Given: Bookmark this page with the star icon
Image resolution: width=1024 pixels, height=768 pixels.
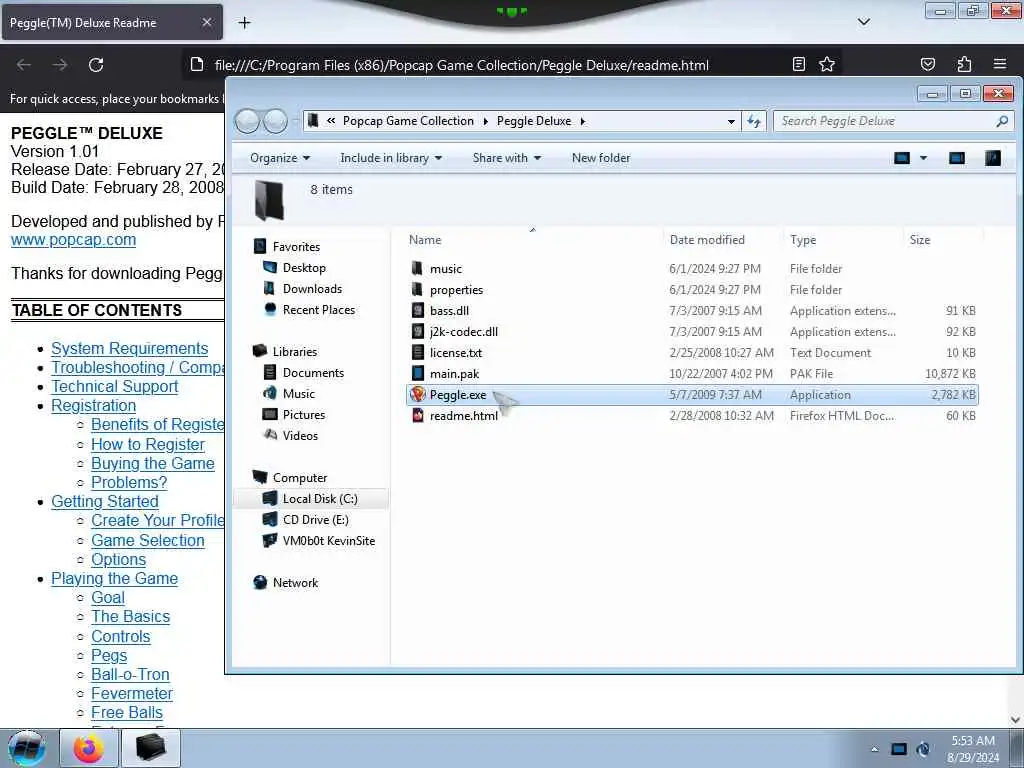Looking at the screenshot, I should [827, 64].
